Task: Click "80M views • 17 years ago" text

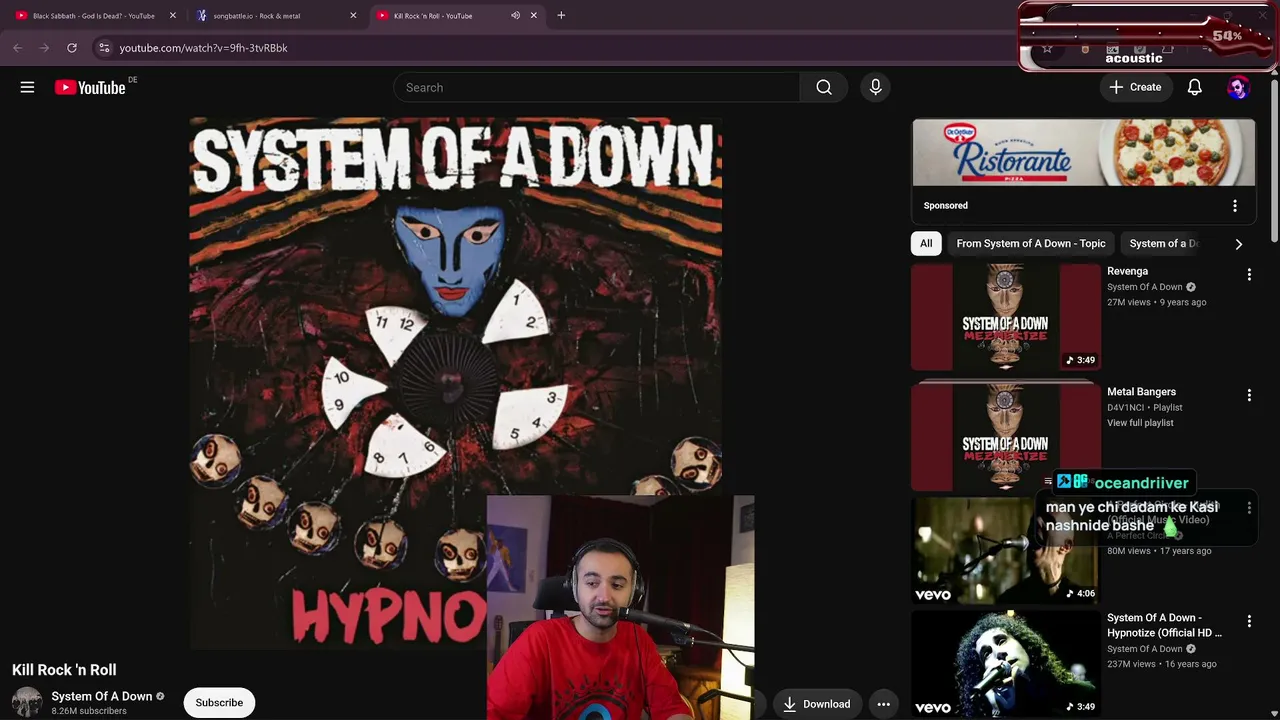Action: [1159, 551]
